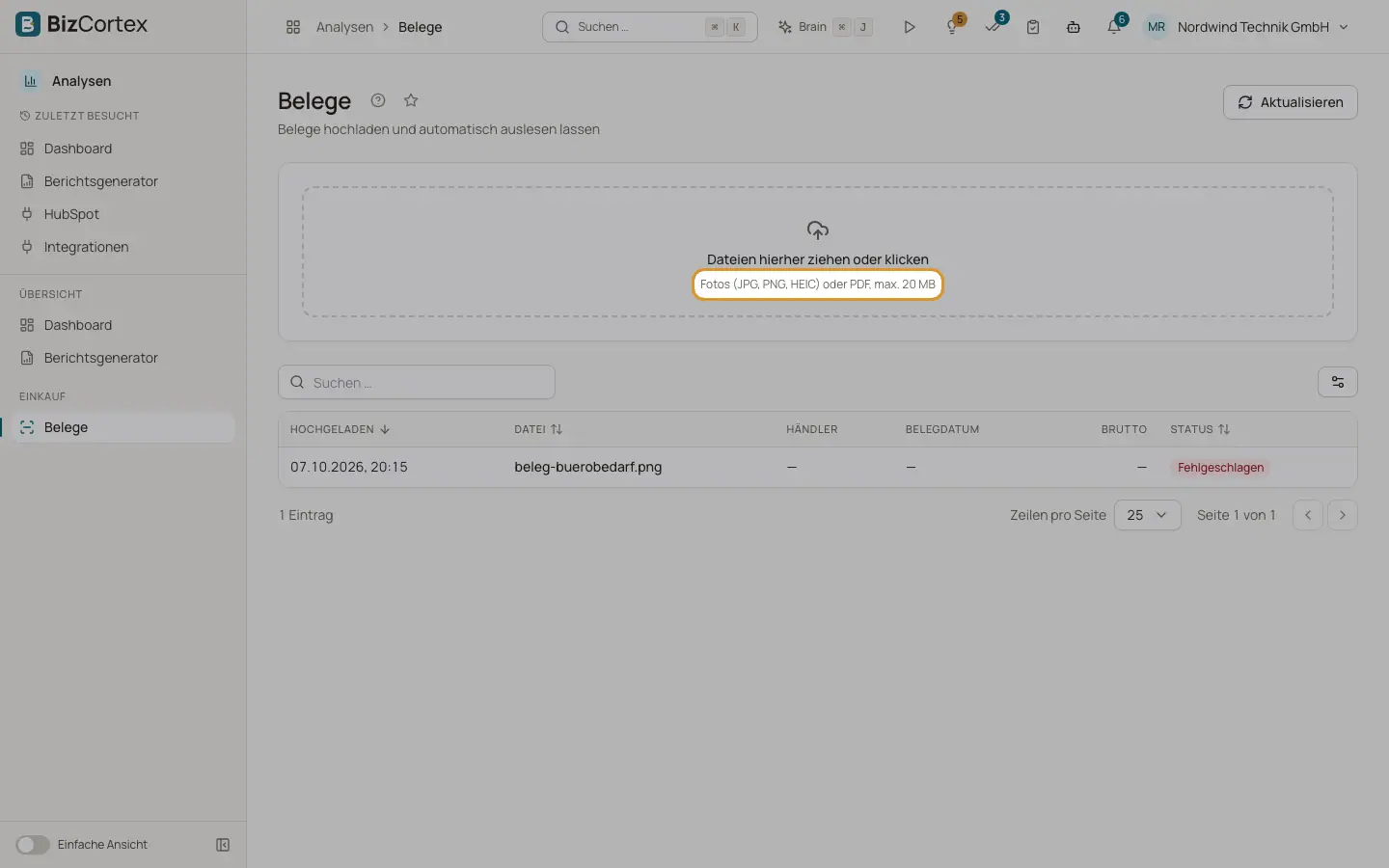Open the robot assistant icon
Screen dimensions: 1389x868
pyautogui.click(x=1074, y=27)
